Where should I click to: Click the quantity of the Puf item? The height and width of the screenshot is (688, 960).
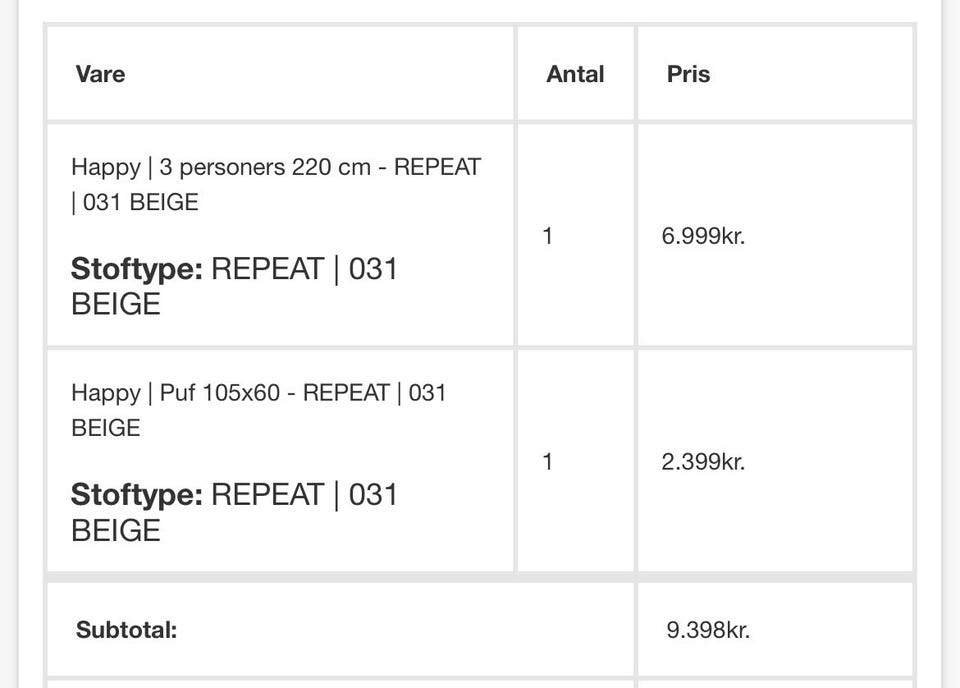pos(547,462)
